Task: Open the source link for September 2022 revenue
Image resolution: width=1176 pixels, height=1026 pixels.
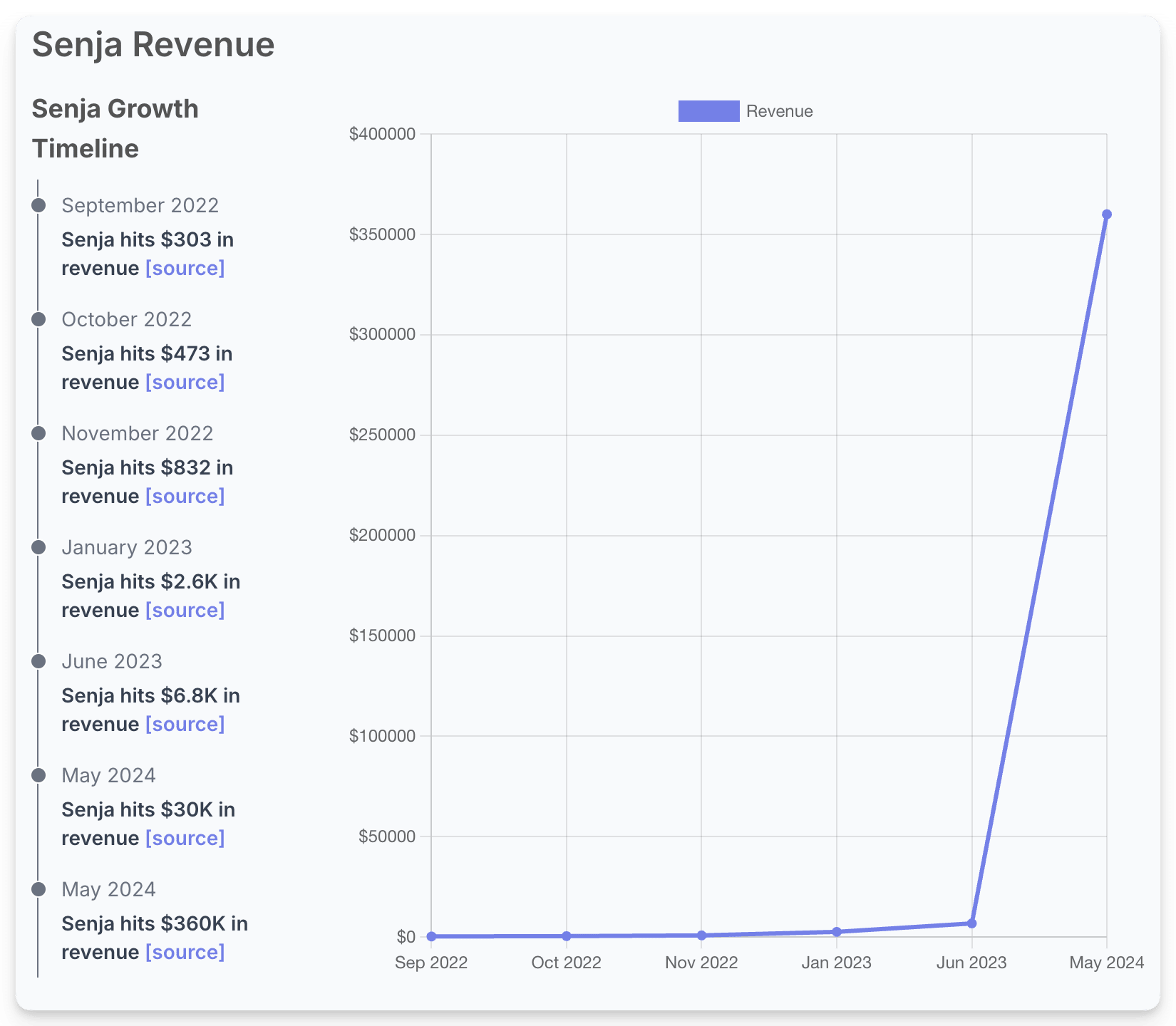Action: click(x=185, y=269)
